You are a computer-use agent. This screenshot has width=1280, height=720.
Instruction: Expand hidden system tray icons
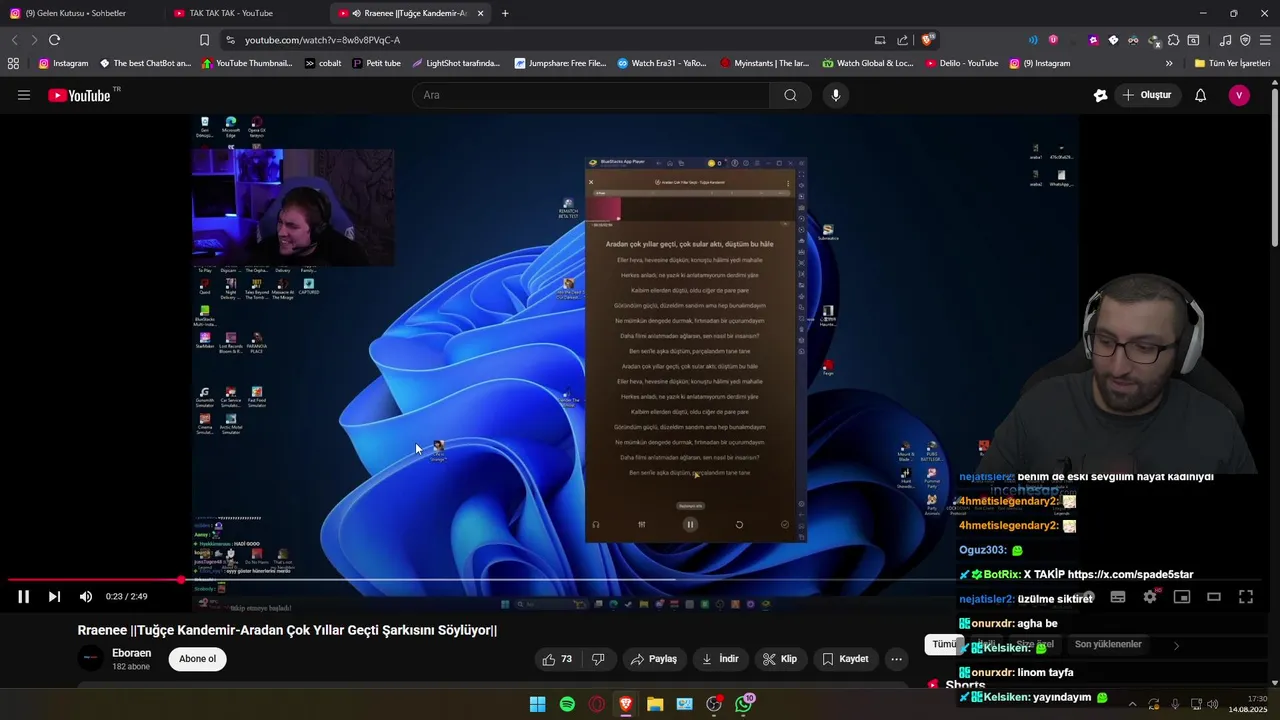1132,704
